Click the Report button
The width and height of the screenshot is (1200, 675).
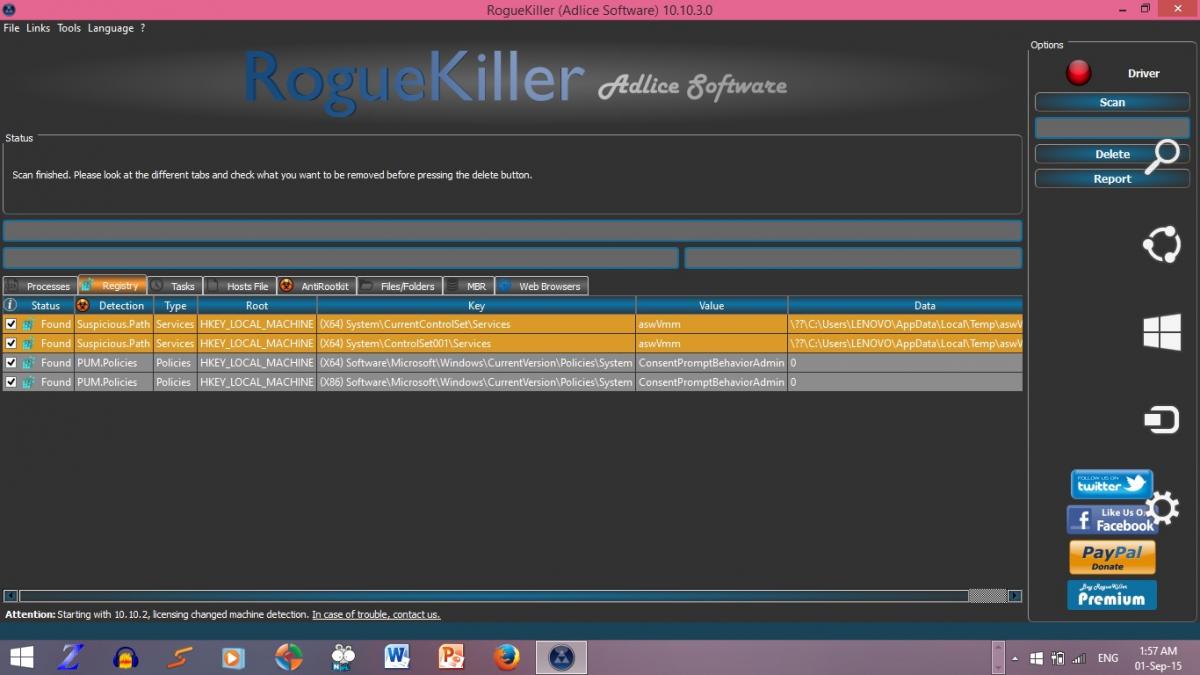1112,179
